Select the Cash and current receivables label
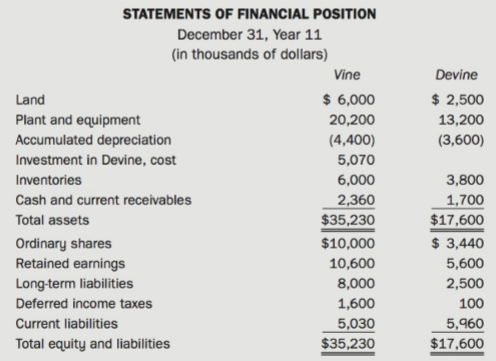This screenshot has width=496, height=361. (103, 200)
